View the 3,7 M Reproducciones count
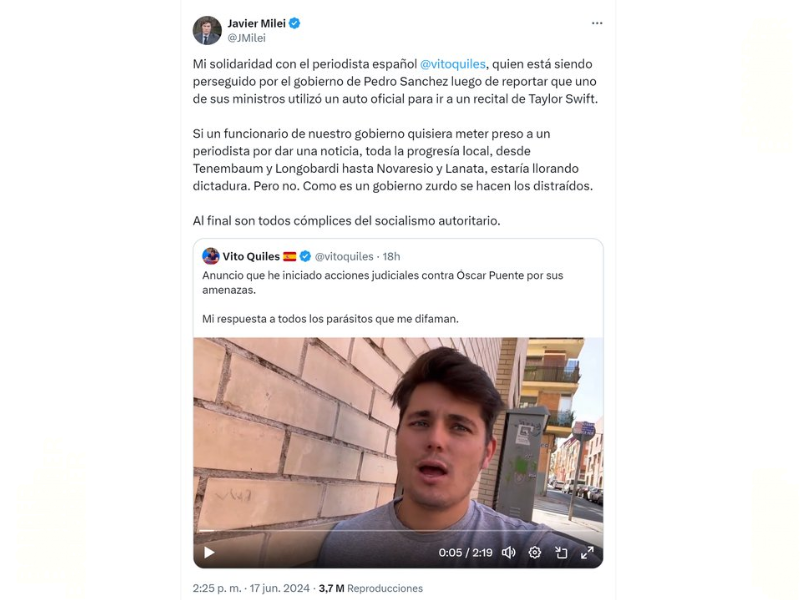 point(371,588)
